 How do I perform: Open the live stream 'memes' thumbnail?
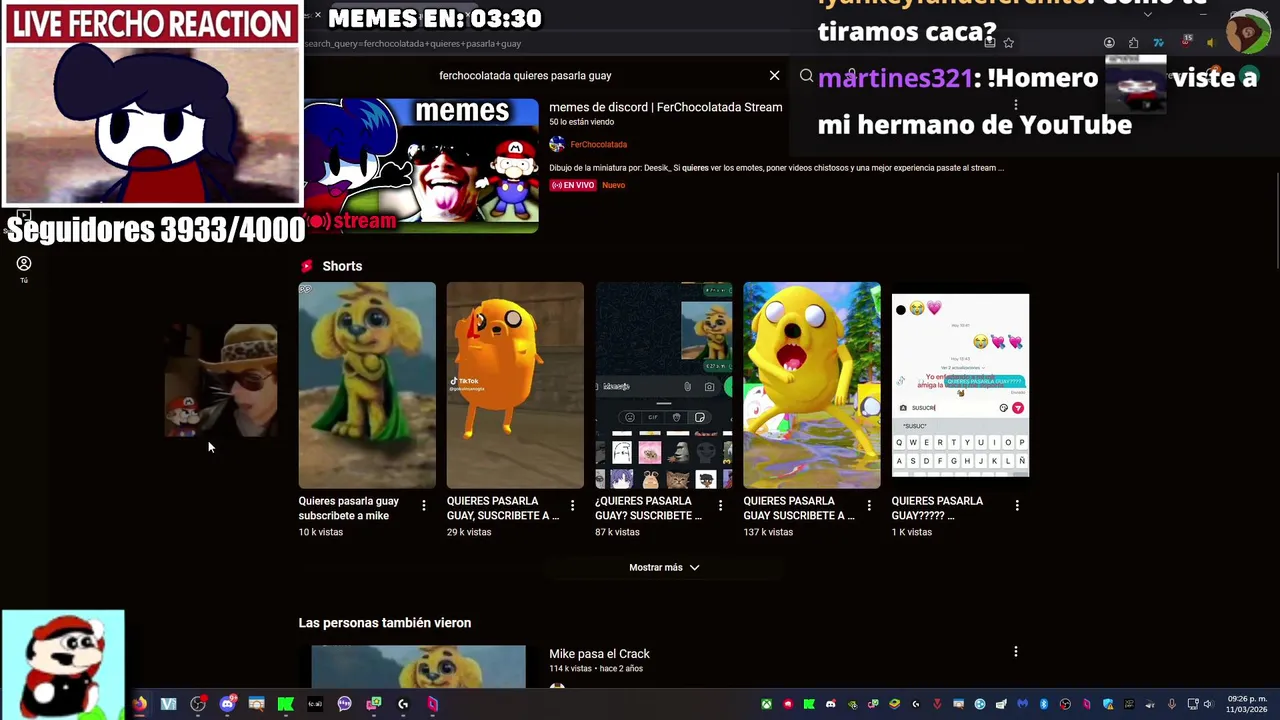[420, 166]
